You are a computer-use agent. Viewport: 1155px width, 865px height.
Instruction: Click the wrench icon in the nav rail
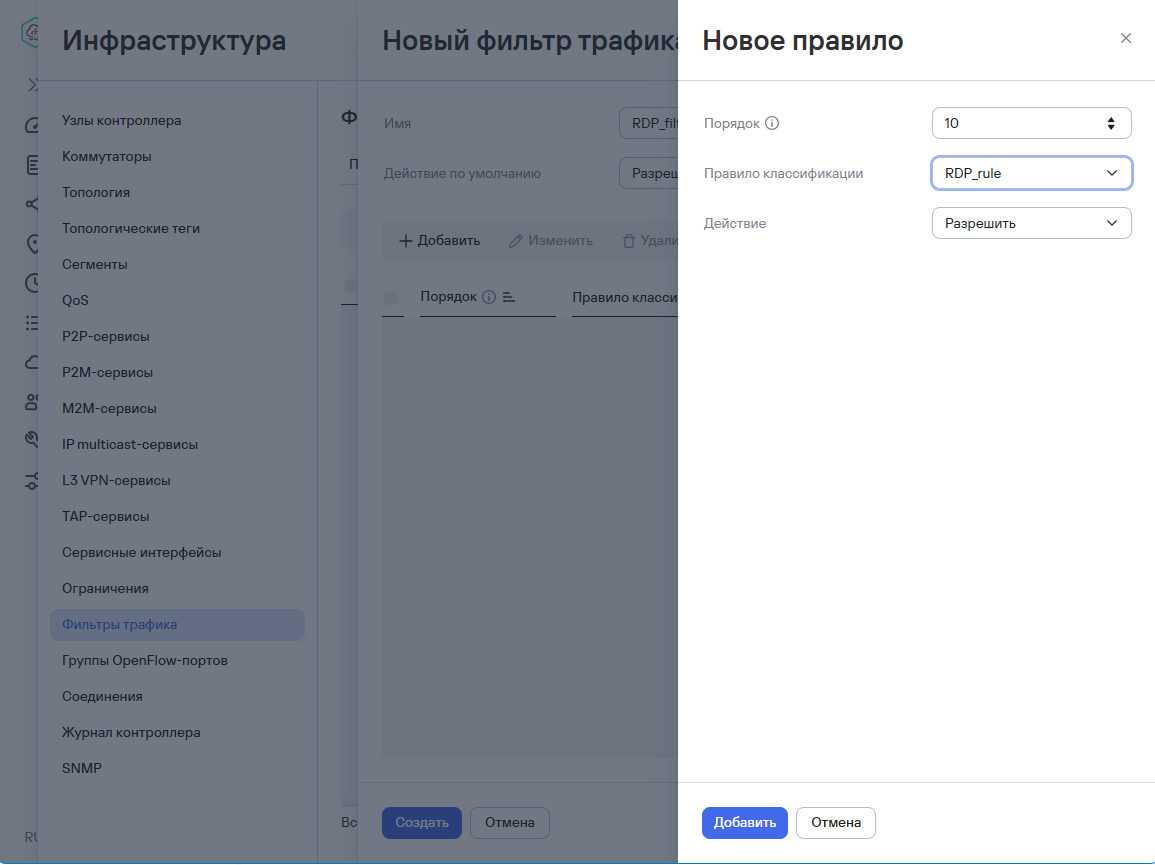pyautogui.click(x=32, y=441)
